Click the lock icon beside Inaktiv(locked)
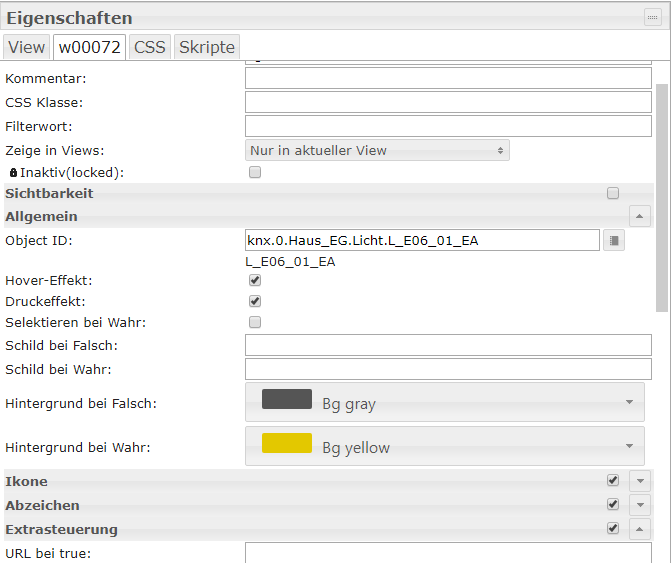 [12, 173]
